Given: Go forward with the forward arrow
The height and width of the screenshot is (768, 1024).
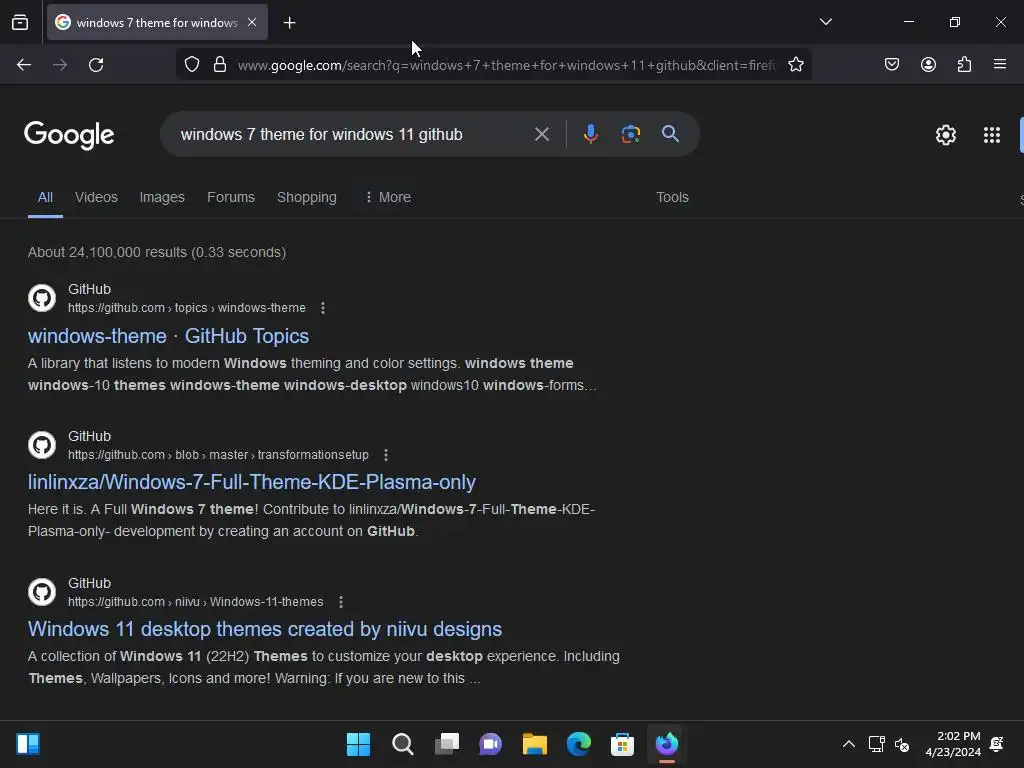Looking at the screenshot, I should (60, 65).
